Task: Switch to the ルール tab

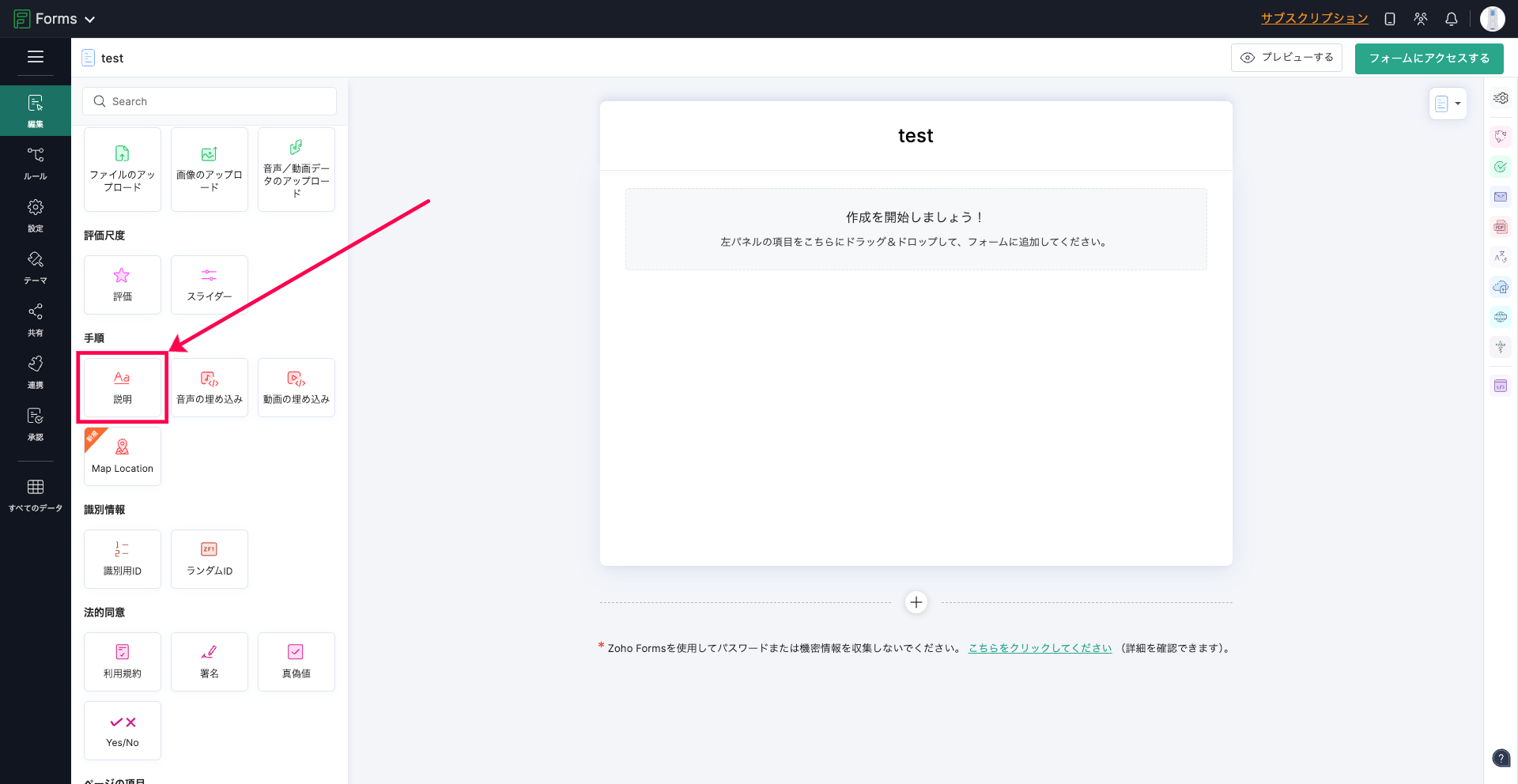Action: coord(36,163)
